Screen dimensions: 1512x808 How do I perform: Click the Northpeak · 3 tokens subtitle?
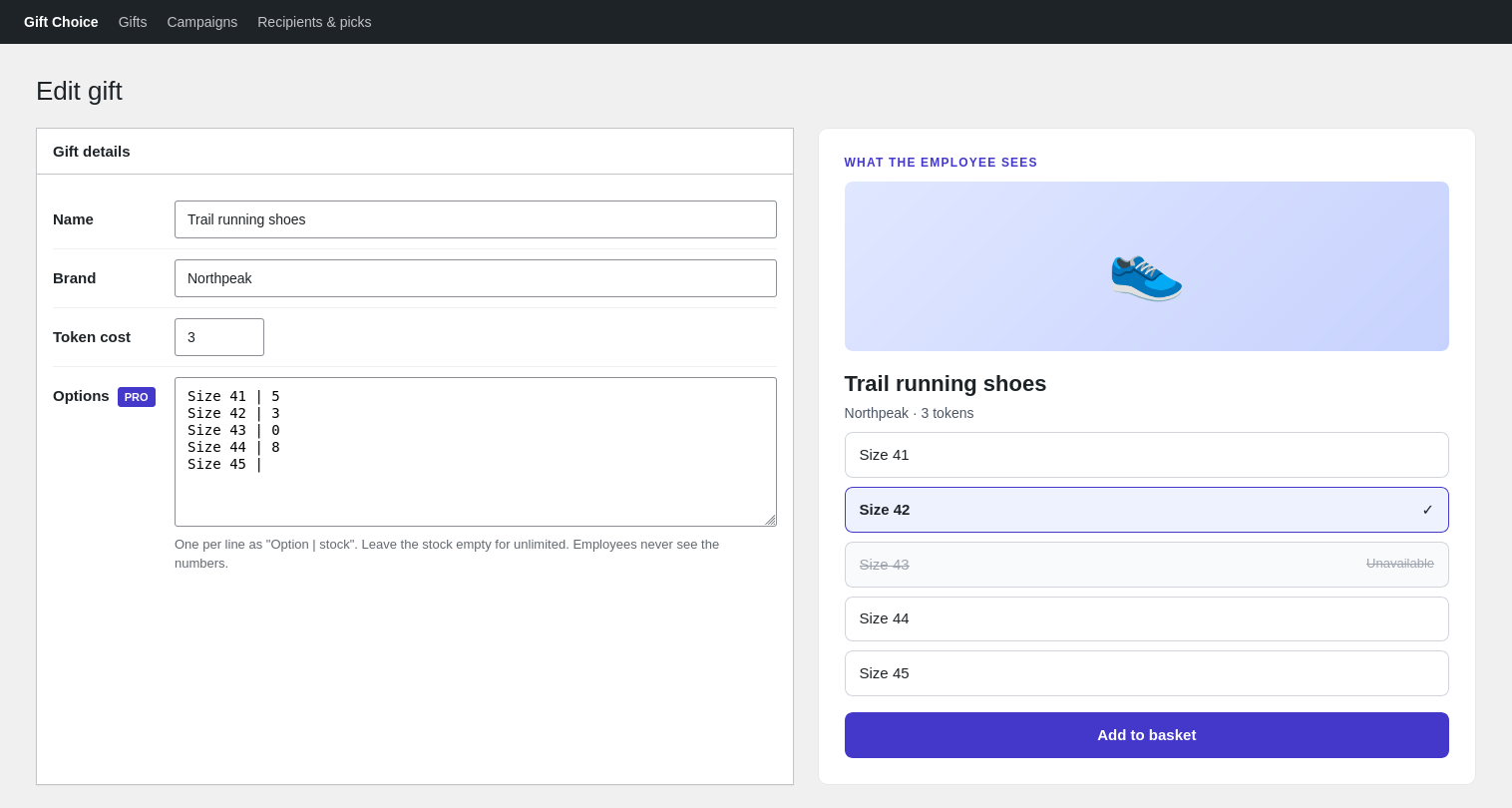tap(909, 413)
